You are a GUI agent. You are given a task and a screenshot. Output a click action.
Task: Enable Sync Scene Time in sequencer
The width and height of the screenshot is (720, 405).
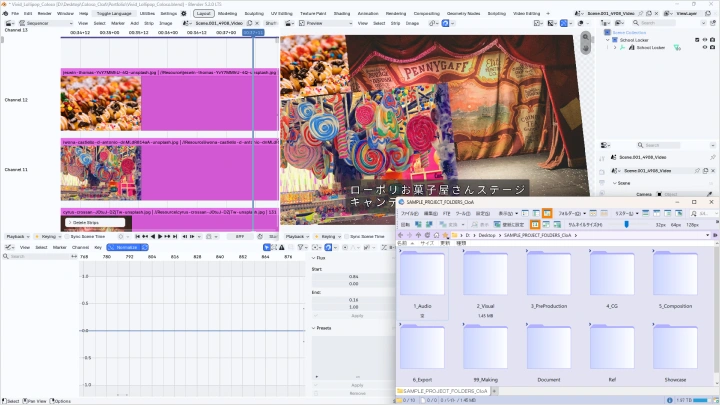[67, 236]
